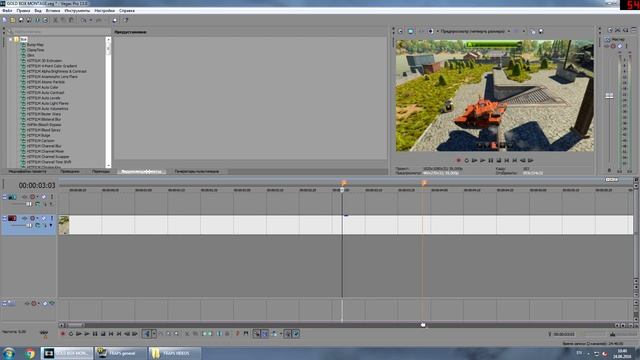Viewport: 640px width, 360px height.
Task: Click the Split Screen View icon
Action: (431, 31)
